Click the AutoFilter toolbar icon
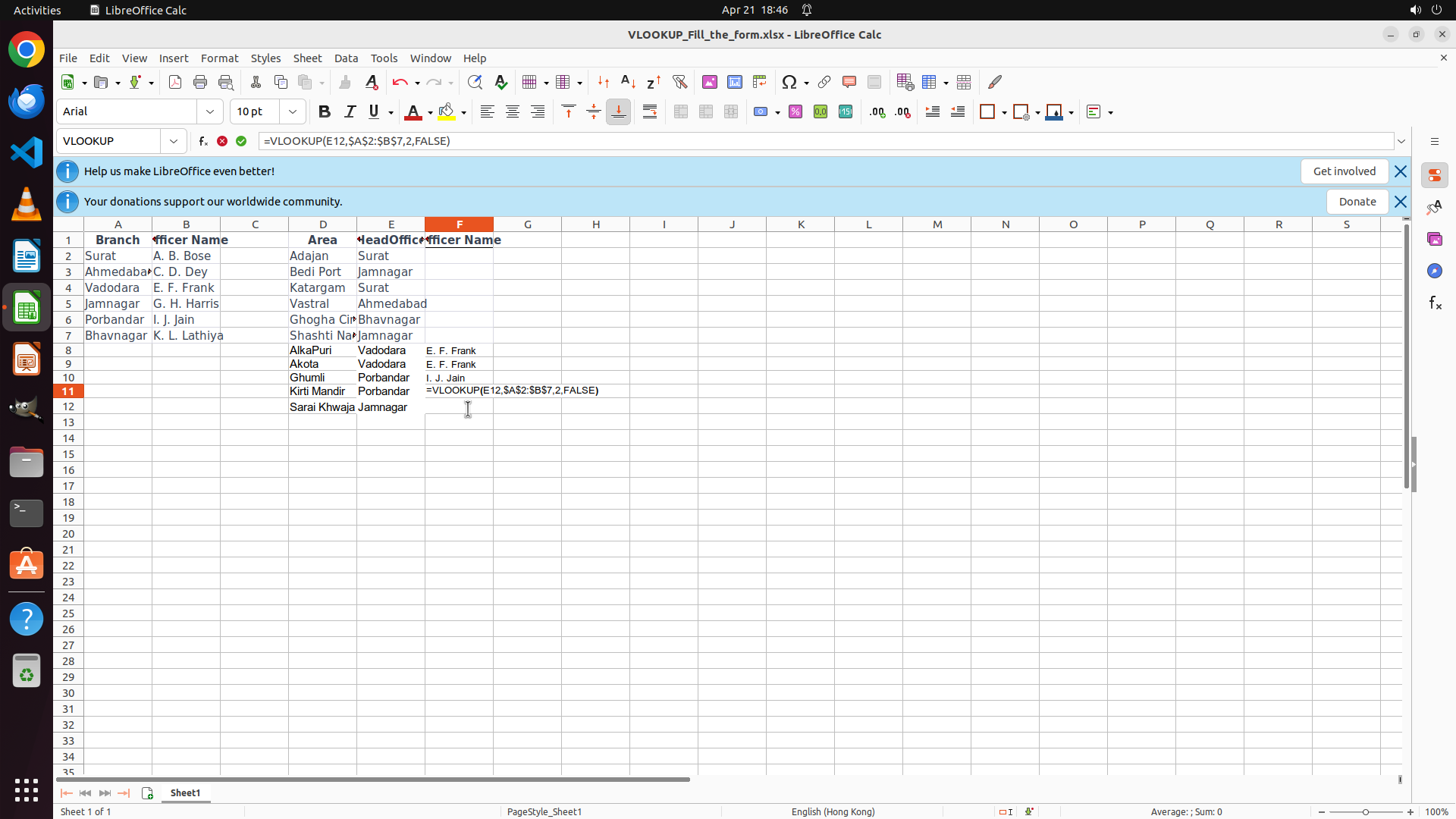This screenshot has height=819, width=1456. 679,82
